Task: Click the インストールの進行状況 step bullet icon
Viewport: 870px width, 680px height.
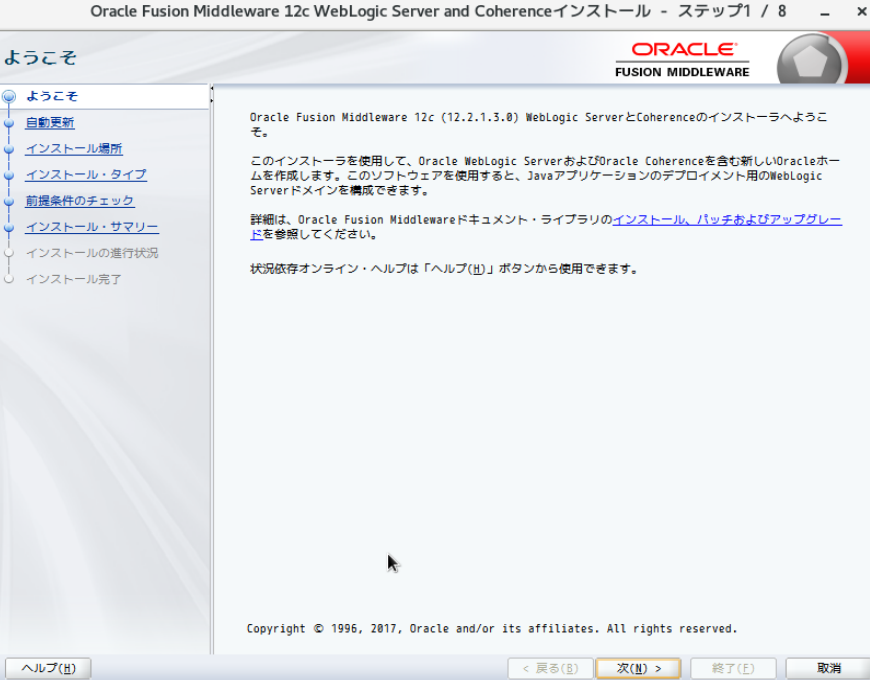Action: (9, 253)
